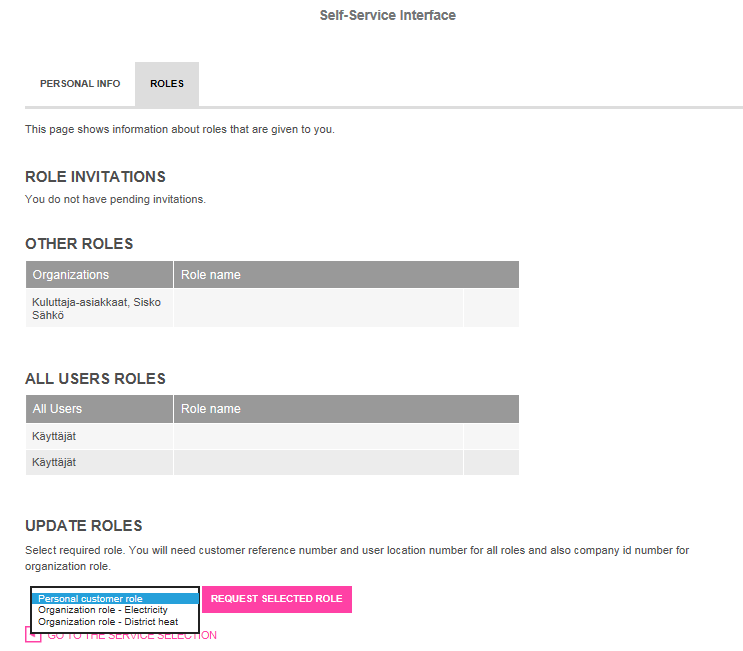Click Role name header in All Users Roles table
The height and width of the screenshot is (651, 743).
point(346,409)
